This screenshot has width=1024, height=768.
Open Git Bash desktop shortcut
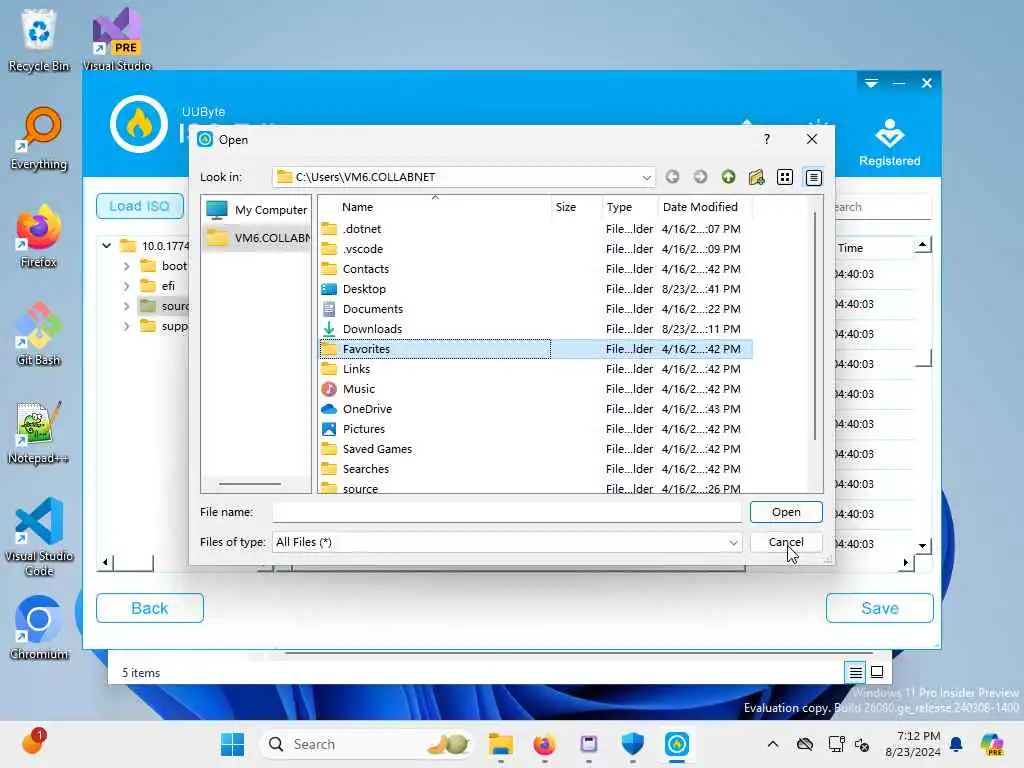[x=39, y=334]
